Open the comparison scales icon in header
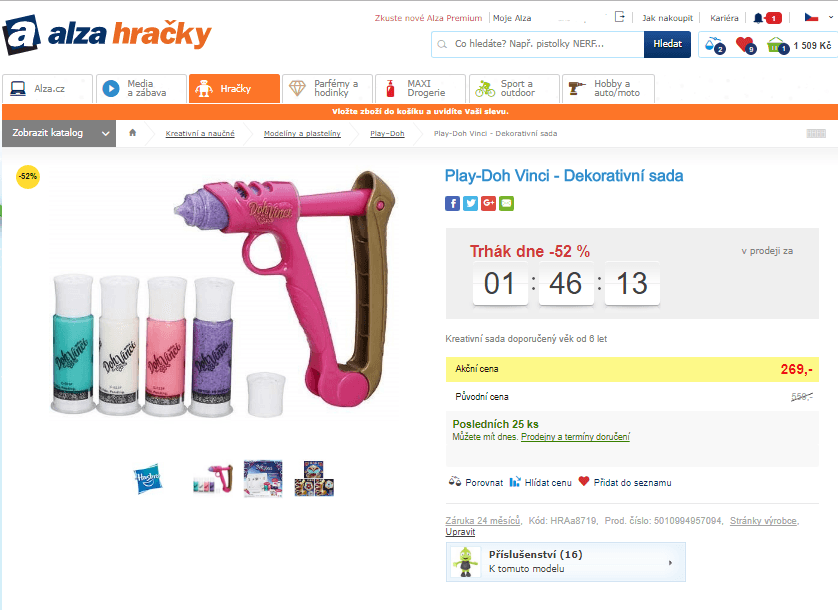The height and width of the screenshot is (610, 838). 715,45
